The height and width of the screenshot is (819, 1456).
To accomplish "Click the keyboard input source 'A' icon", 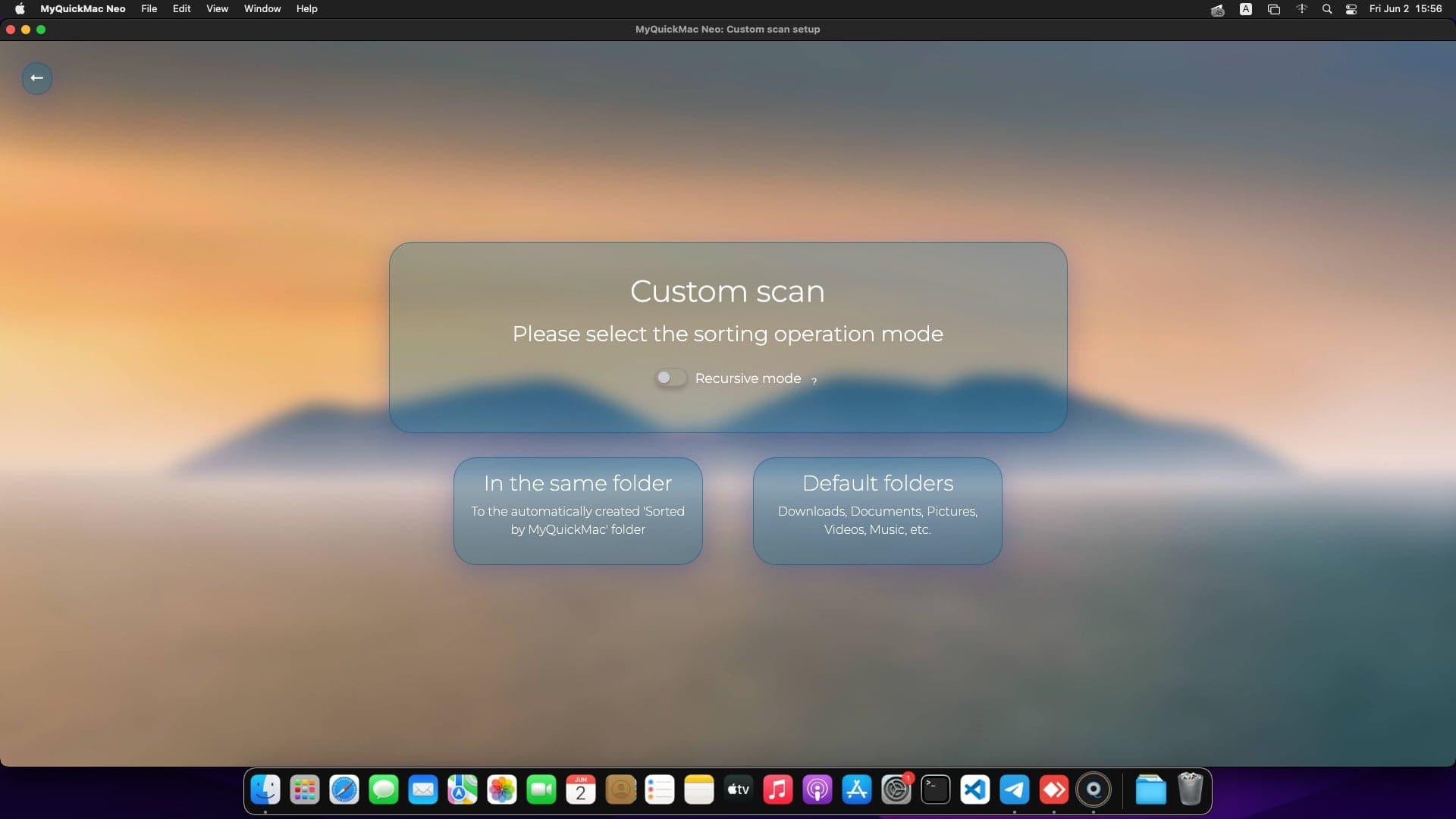I will tap(1246, 9).
